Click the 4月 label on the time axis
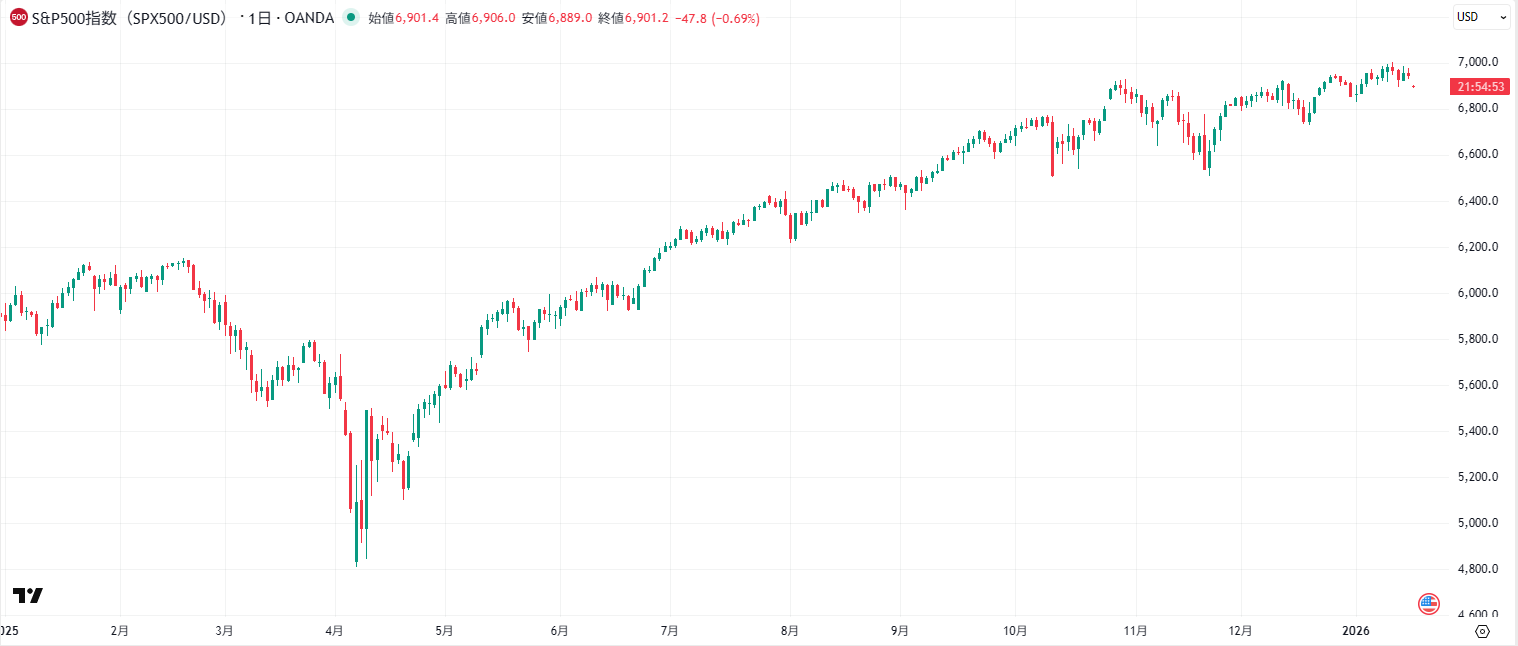Screen dimensions: 1518x646 tap(334, 631)
